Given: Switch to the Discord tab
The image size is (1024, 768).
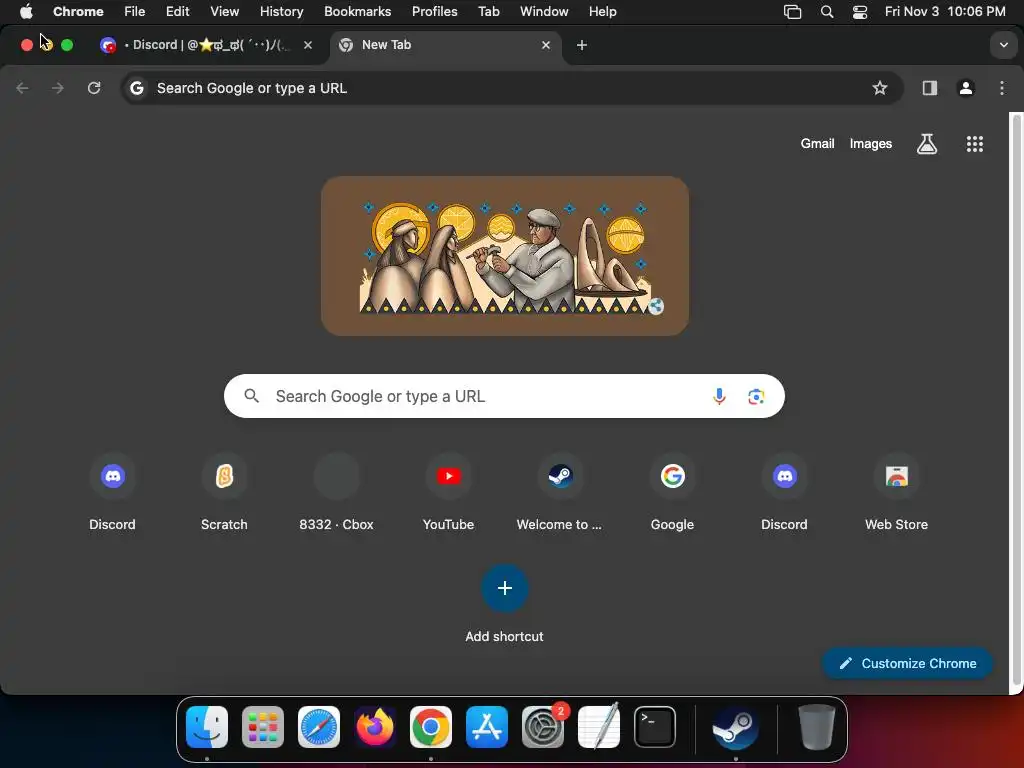Looking at the screenshot, I should point(209,45).
